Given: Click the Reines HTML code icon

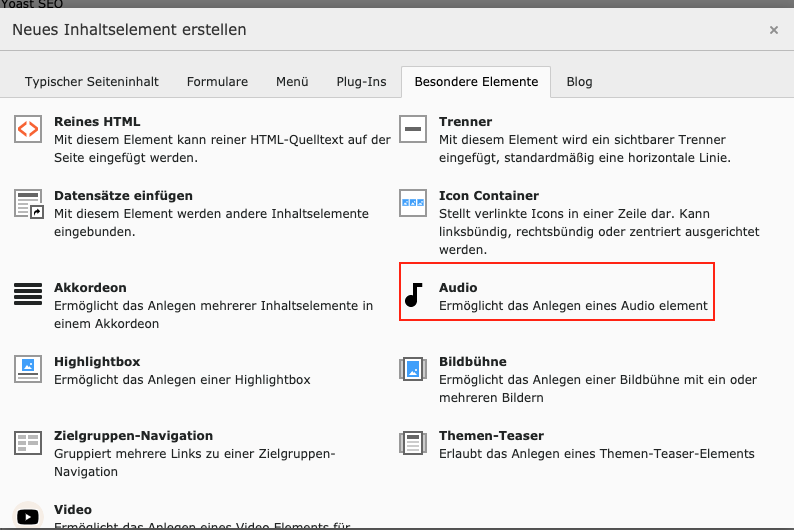Looking at the screenshot, I should click(28, 129).
